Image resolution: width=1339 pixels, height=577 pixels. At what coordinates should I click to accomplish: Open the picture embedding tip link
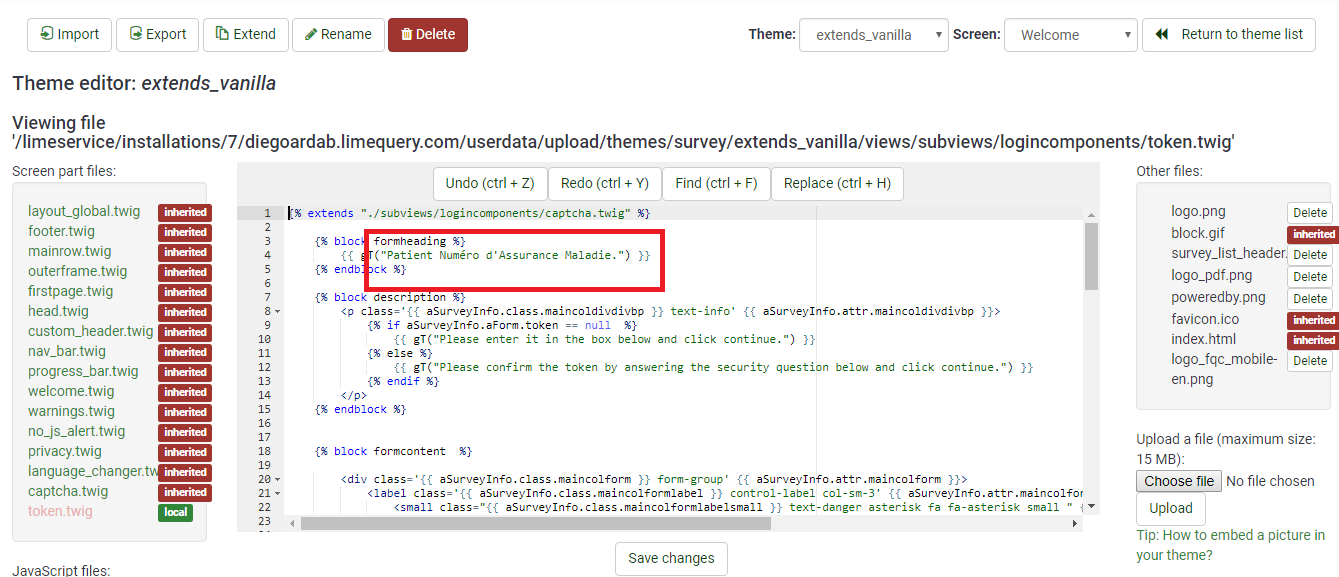[x=1230, y=545]
